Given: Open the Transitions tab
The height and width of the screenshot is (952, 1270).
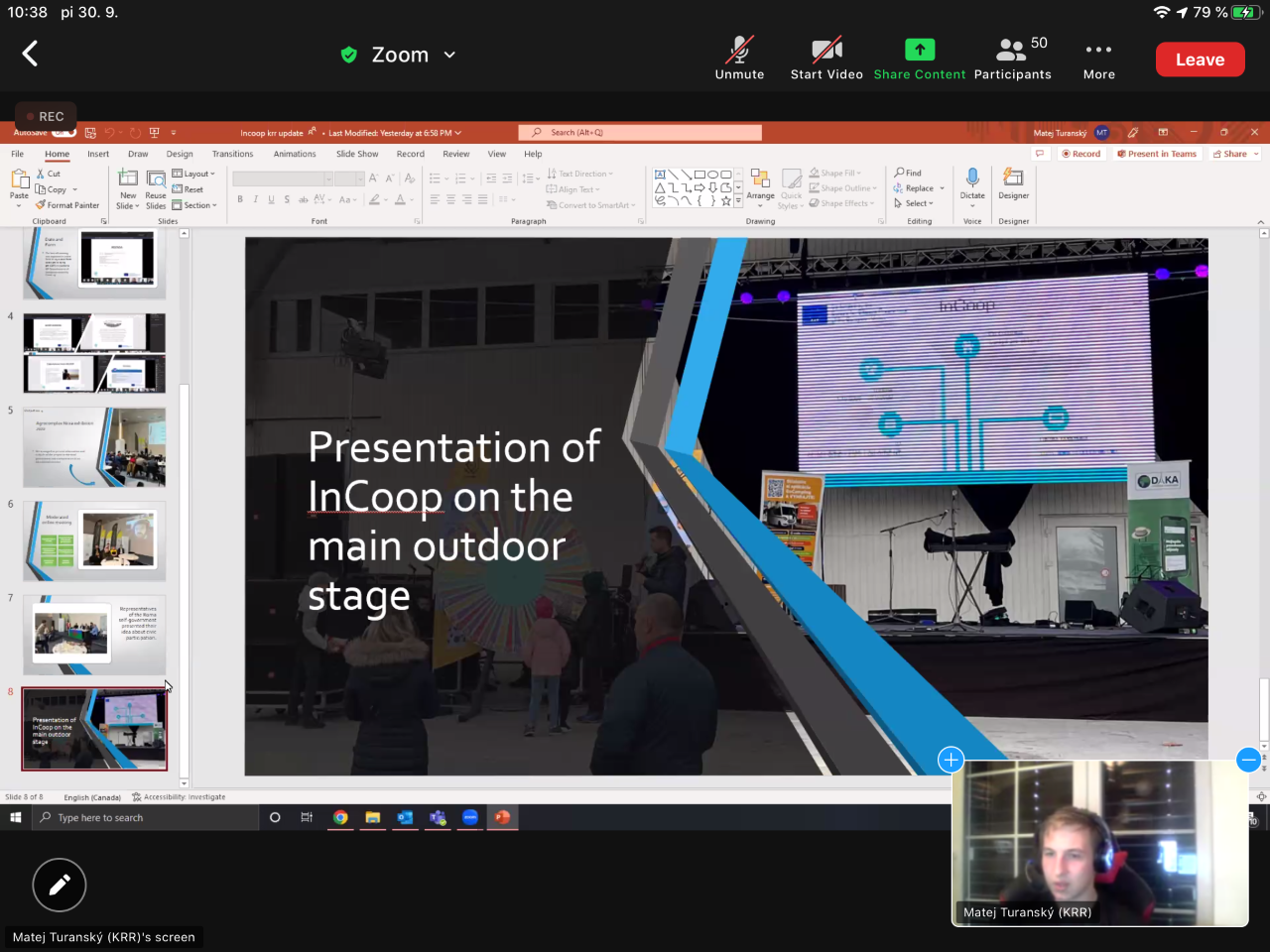Looking at the screenshot, I should click(x=232, y=154).
